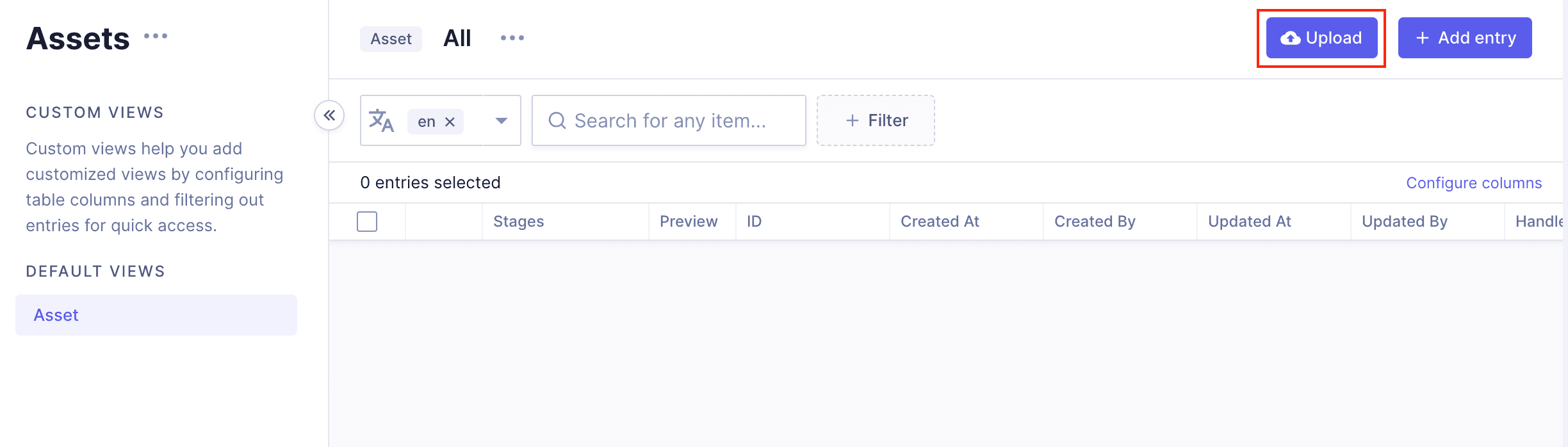Click the Add entry button

pos(1465,38)
